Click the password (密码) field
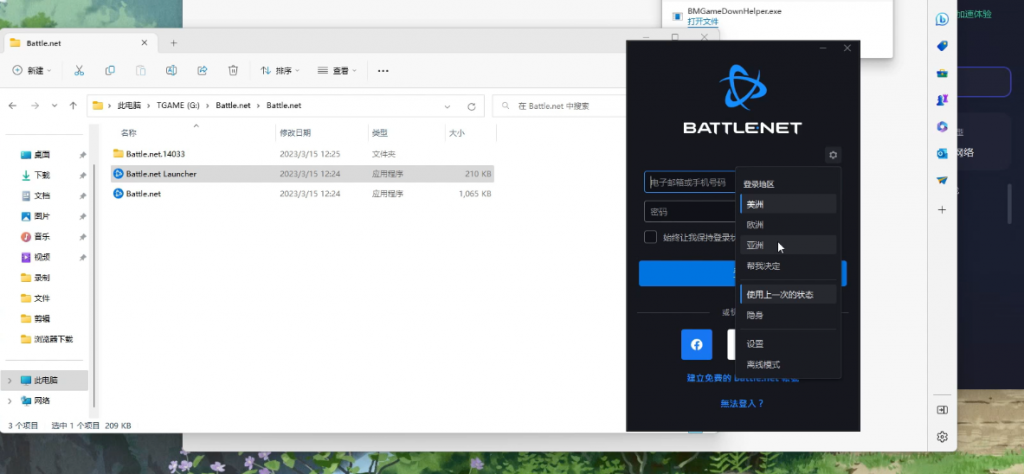Image resolution: width=1024 pixels, height=474 pixels. coord(690,212)
